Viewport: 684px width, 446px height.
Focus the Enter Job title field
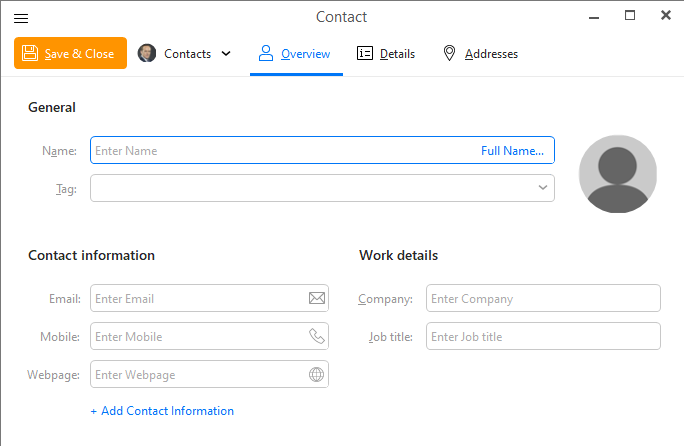coord(543,336)
